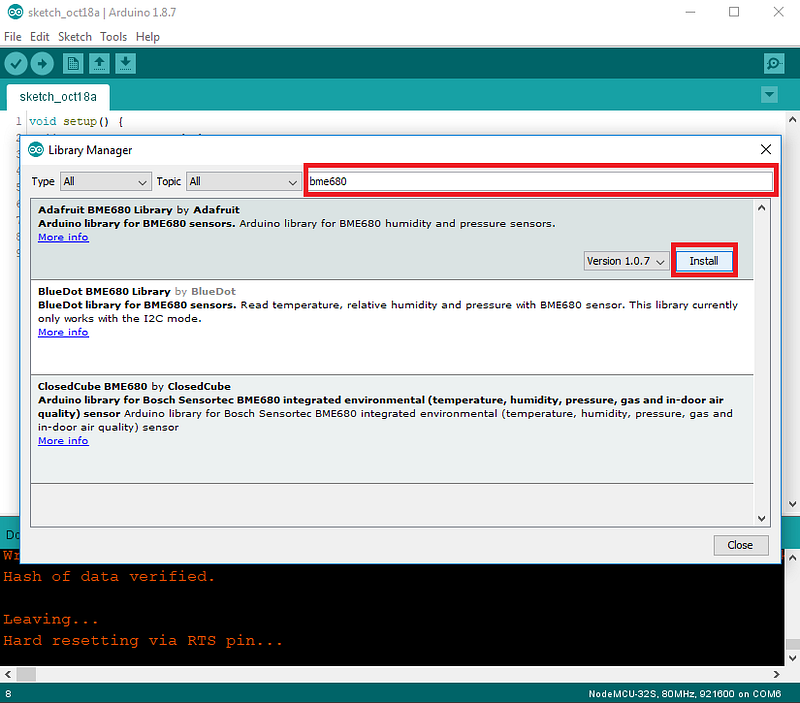Viewport: 800px width, 703px height.
Task: Click the Library Manager logo icon
Action: [x=36, y=149]
